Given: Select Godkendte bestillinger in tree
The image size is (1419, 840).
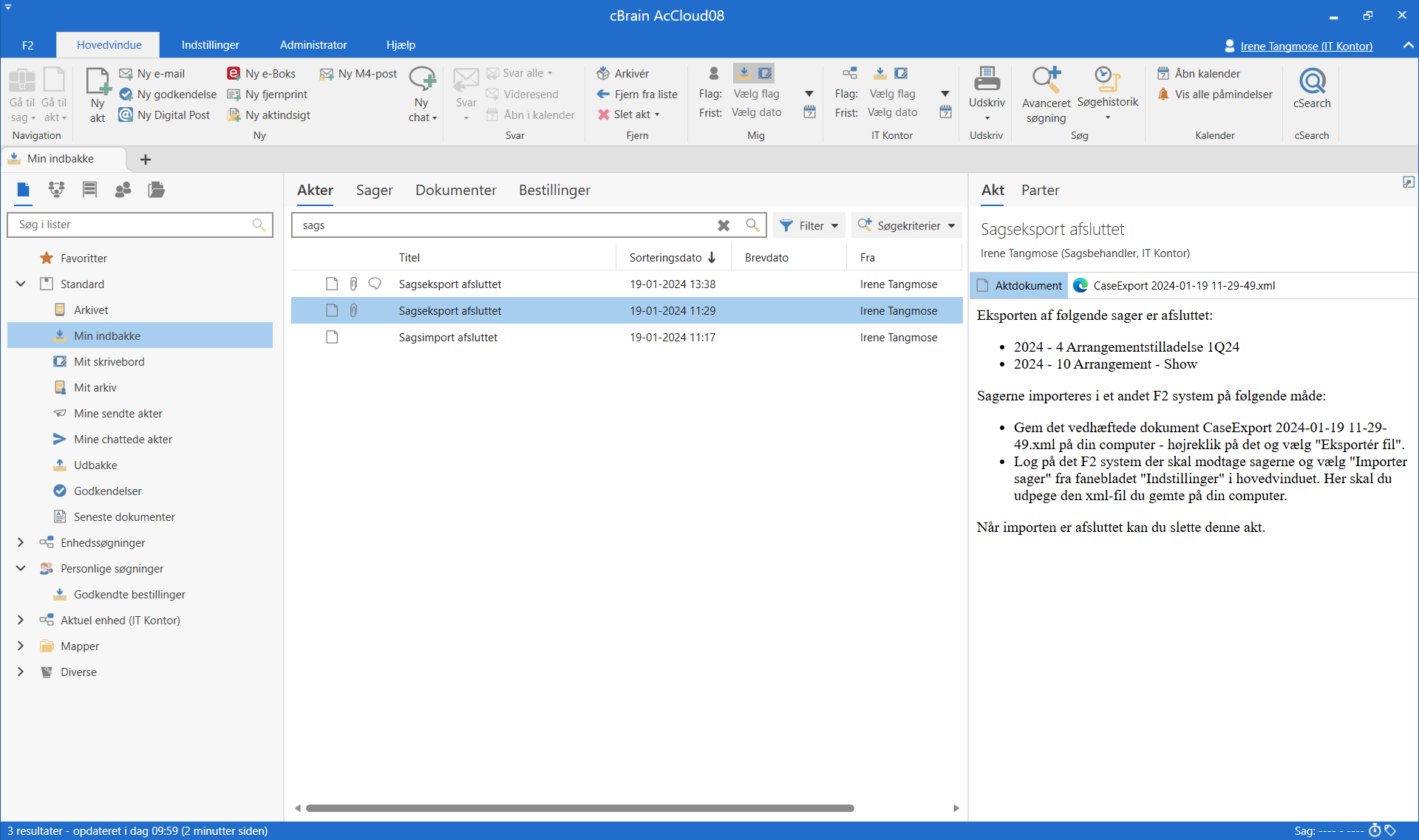Looking at the screenshot, I should 129,594.
